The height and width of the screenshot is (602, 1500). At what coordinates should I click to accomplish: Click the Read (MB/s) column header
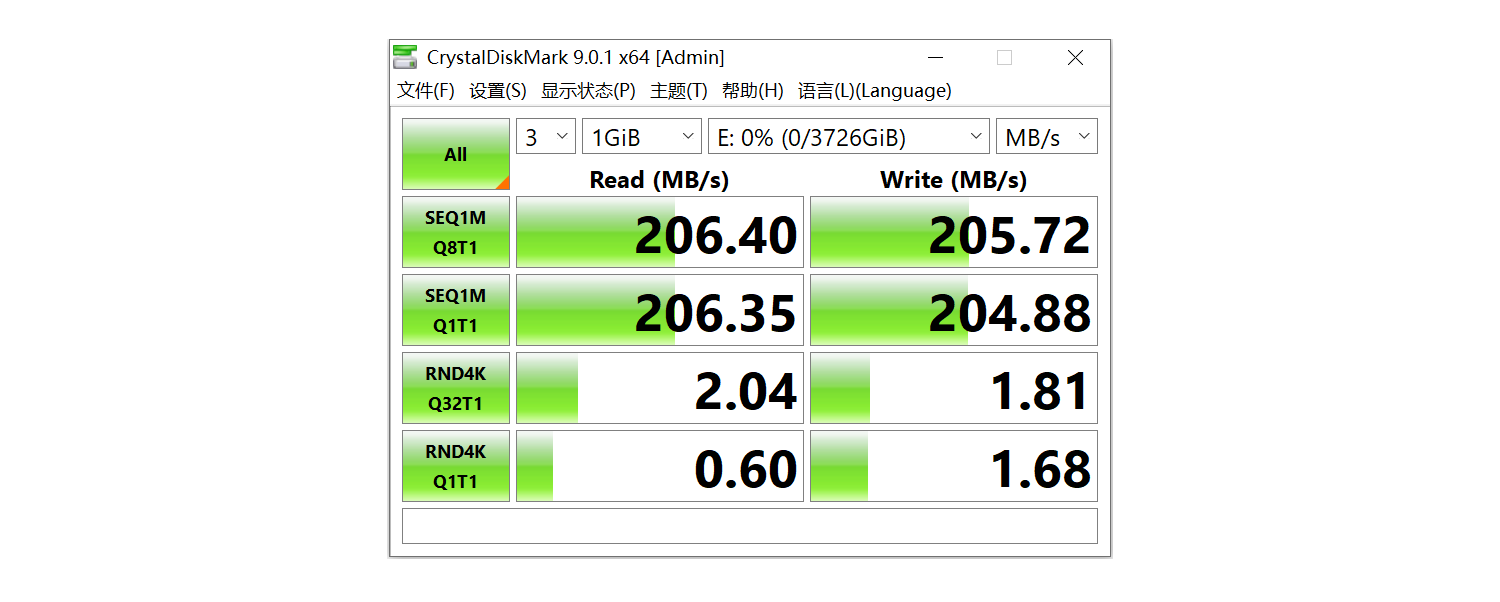click(659, 180)
